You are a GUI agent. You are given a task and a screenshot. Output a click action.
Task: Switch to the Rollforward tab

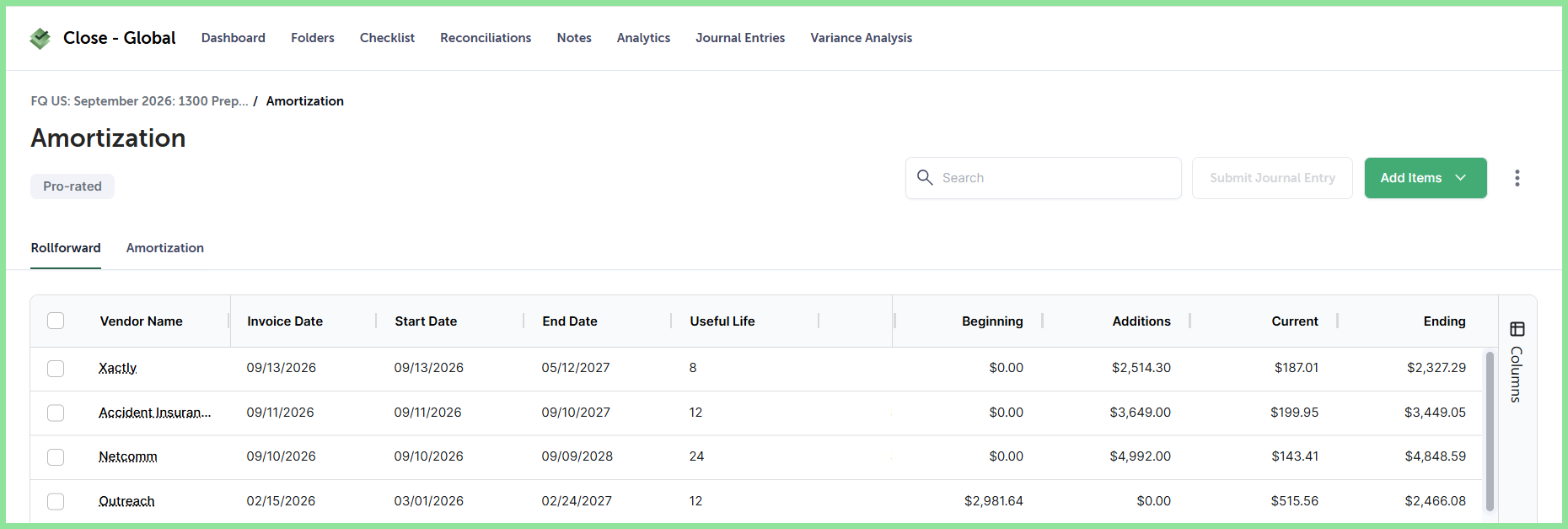[66, 248]
